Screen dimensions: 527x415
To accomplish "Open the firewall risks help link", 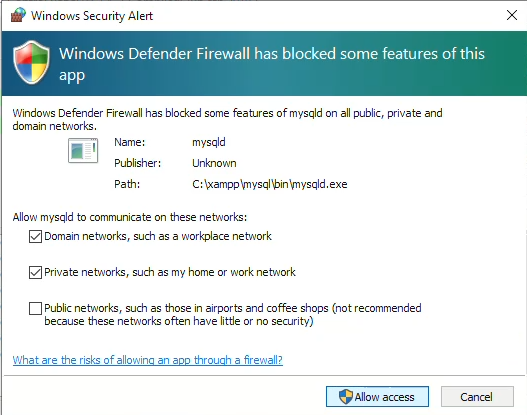I will click(x=148, y=360).
